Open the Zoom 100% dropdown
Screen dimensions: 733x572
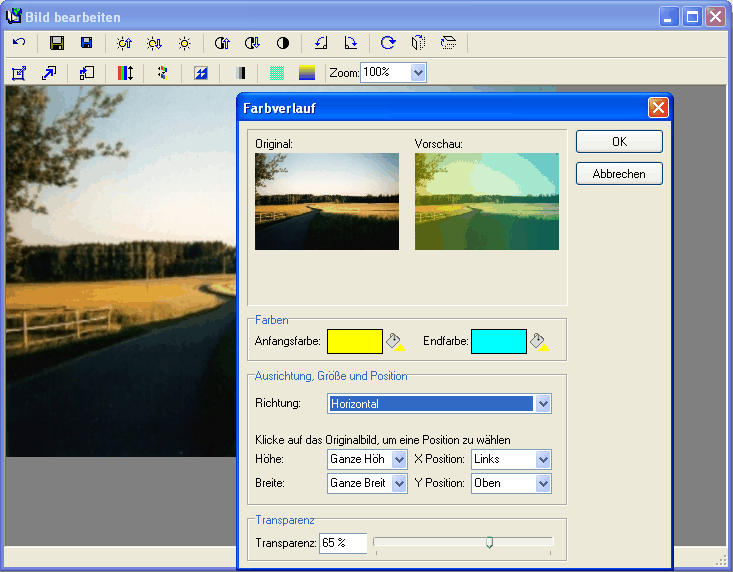click(418, 72)
